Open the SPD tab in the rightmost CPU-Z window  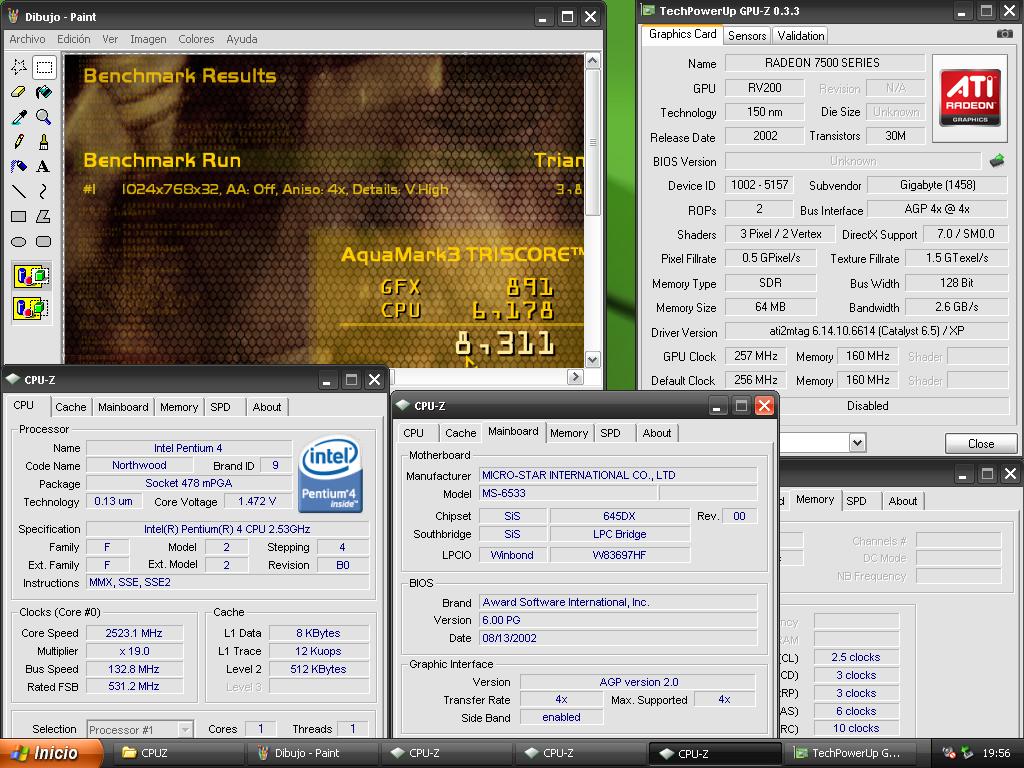point(856,501)
